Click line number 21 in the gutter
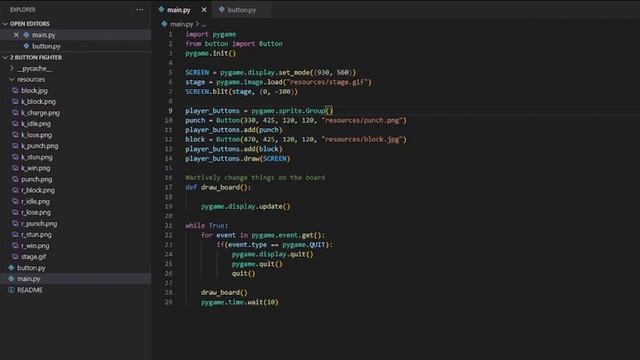Viewport: 640px width, 360px height. point(169,225)
